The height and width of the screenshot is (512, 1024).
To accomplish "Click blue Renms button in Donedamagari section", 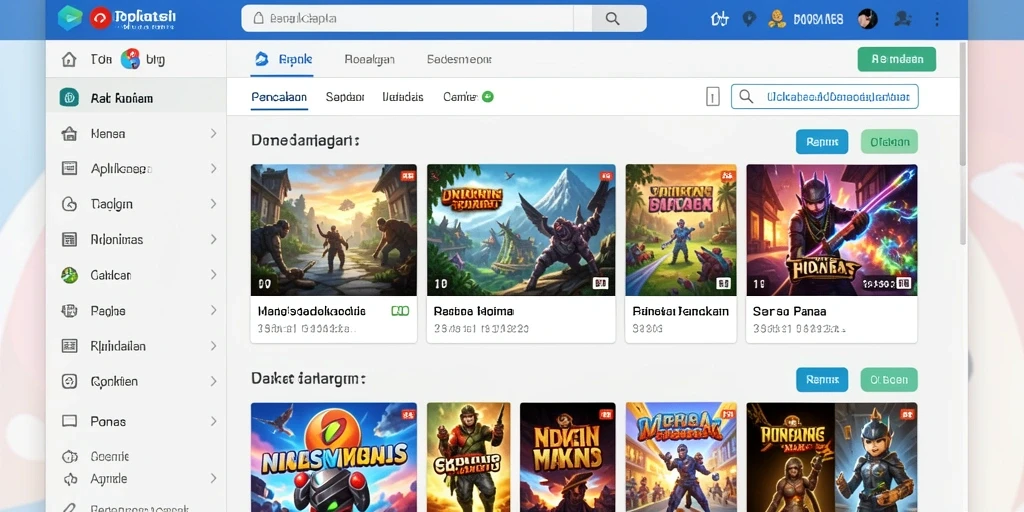I will coord(822,141).
